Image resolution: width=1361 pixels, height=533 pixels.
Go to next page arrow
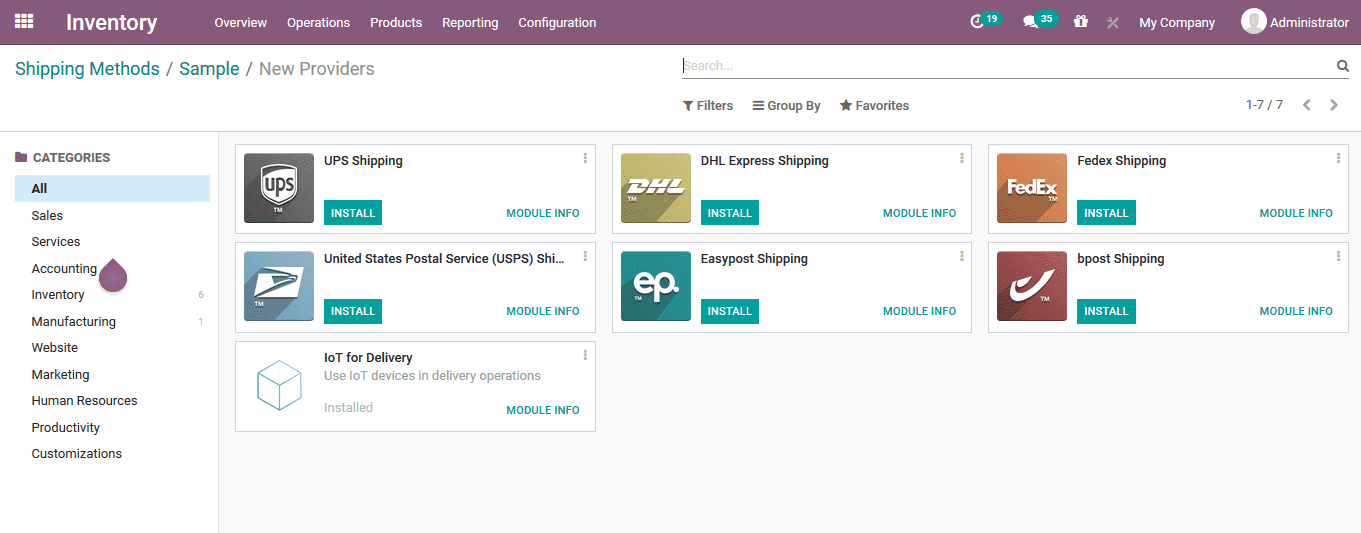(x=1334, y=105)
